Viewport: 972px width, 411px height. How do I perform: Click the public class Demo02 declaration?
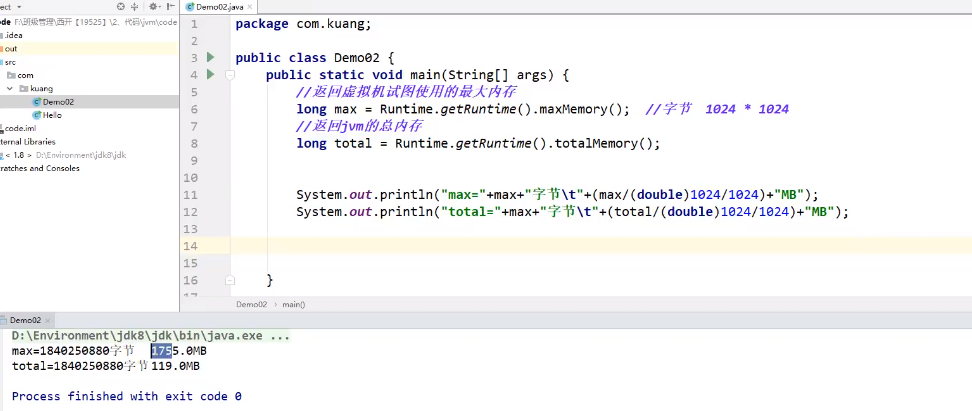coord(315,58)
